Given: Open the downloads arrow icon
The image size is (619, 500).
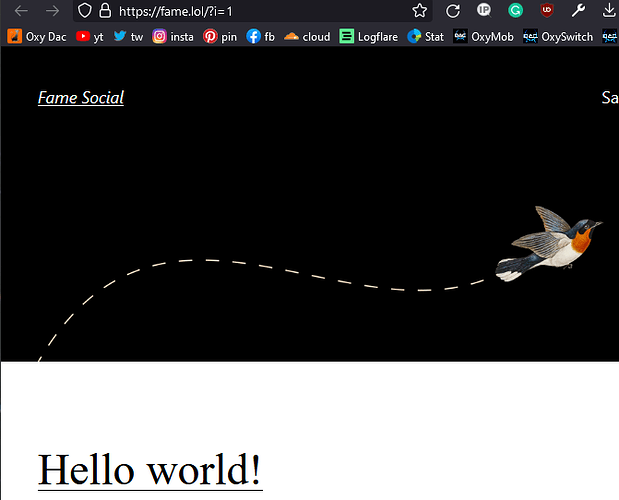Looking at the screenshot, I should pyautogui.click(x=609, y=11).
